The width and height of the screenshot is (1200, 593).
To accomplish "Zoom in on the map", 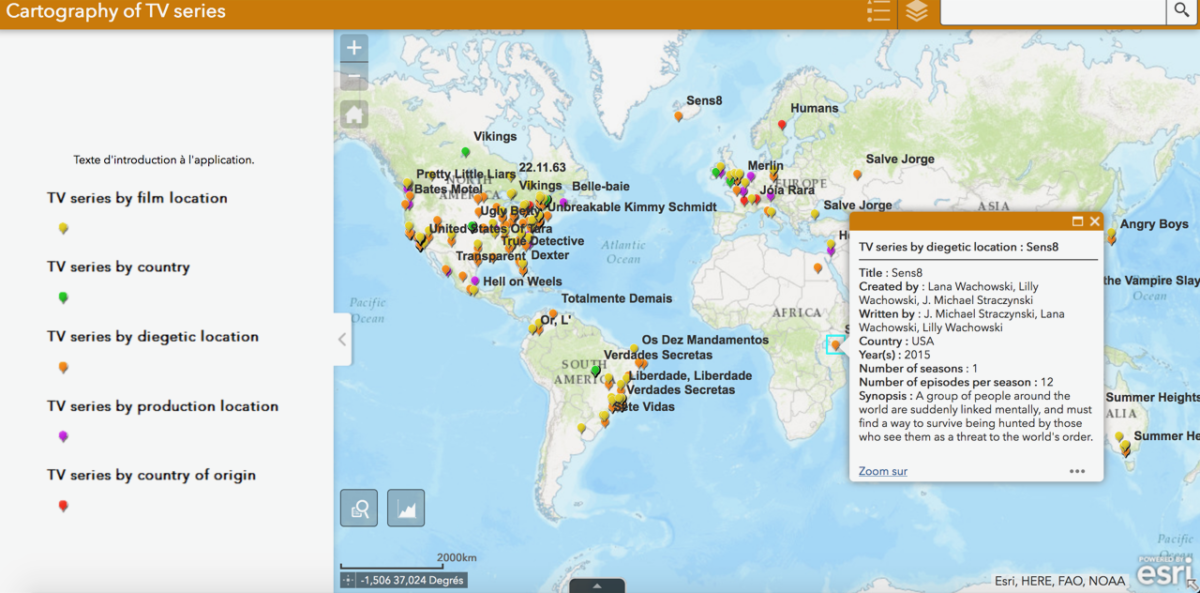I will (x=354, y=47).
